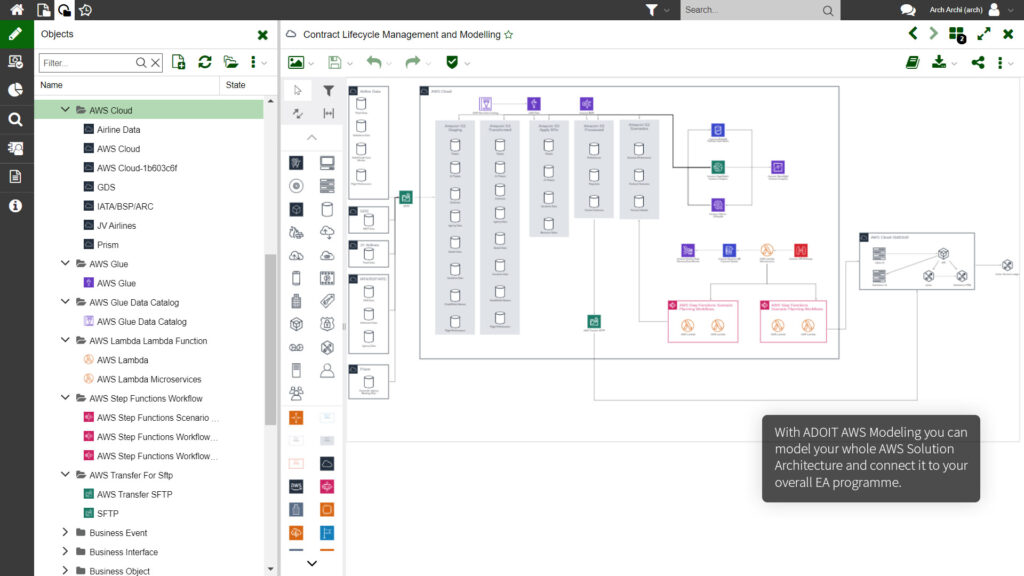The width and height of the screenshot is (1024, 576).
Task: Save the current model
Action: pyautogui.click(x=334, y=61)
